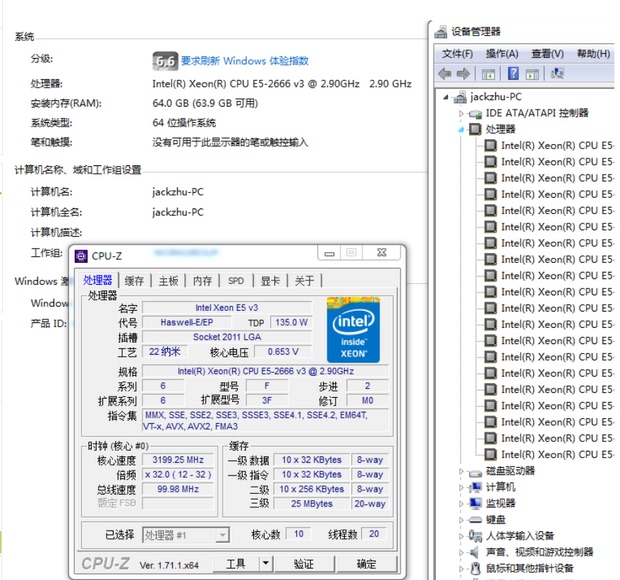Click the 核心速度 value '3199.25 MHz'

[178, 460]
